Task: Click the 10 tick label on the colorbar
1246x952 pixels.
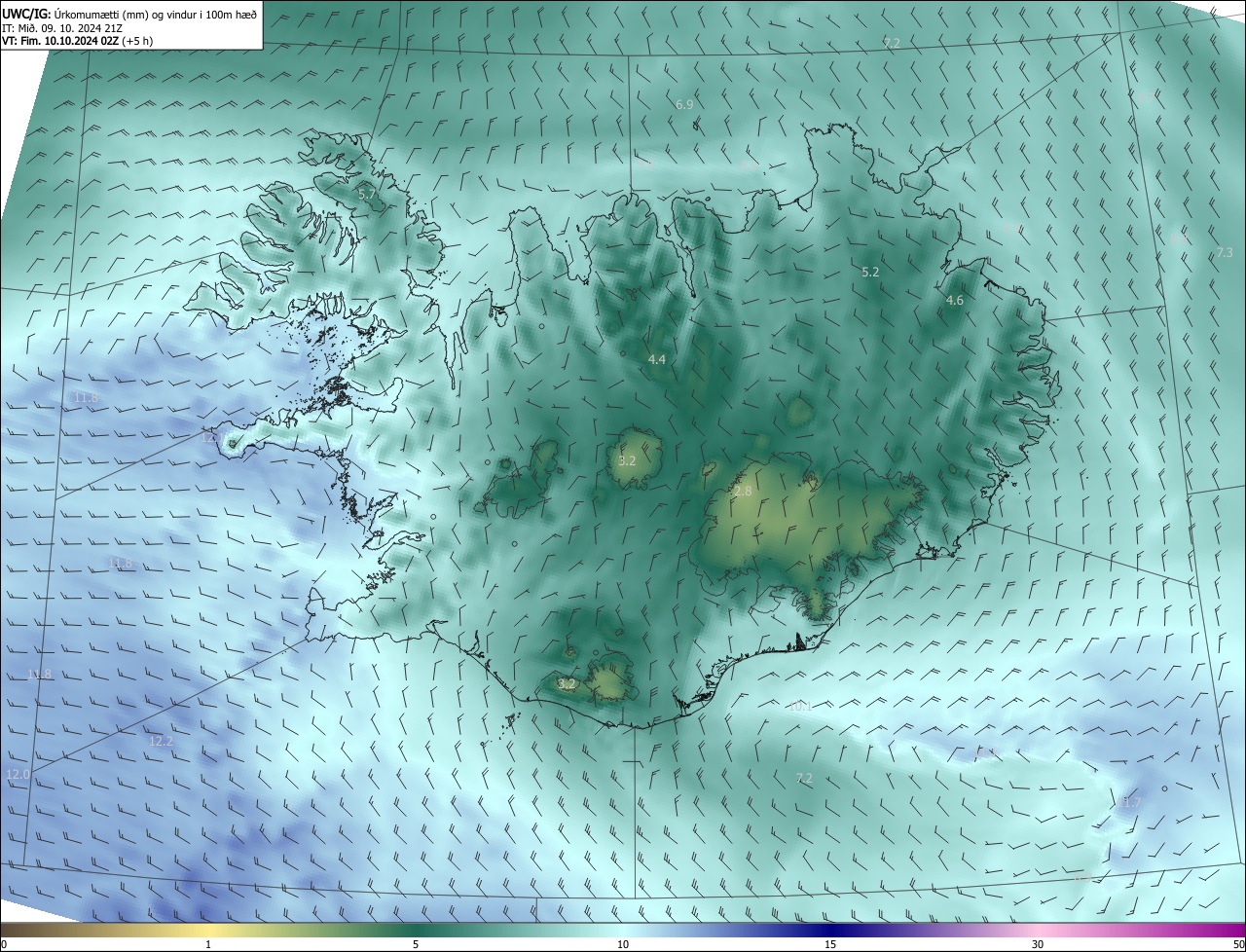Action: tap(623, 945)
